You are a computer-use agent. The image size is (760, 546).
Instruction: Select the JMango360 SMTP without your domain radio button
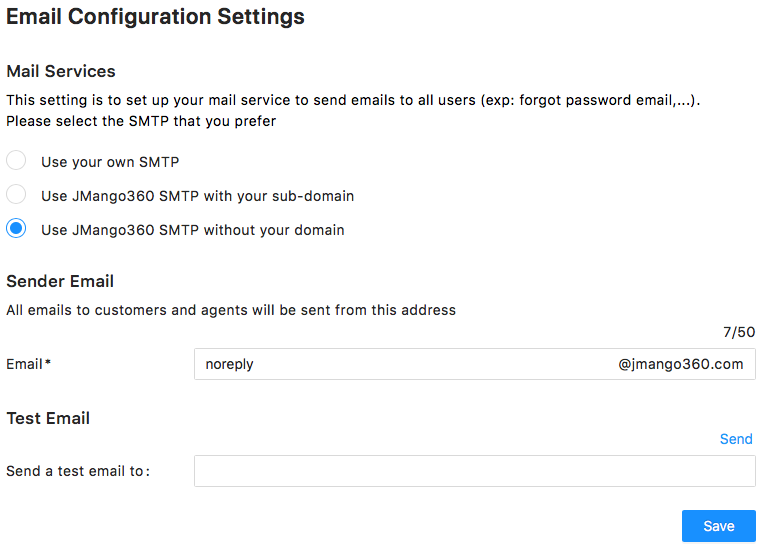coord(16,229)
